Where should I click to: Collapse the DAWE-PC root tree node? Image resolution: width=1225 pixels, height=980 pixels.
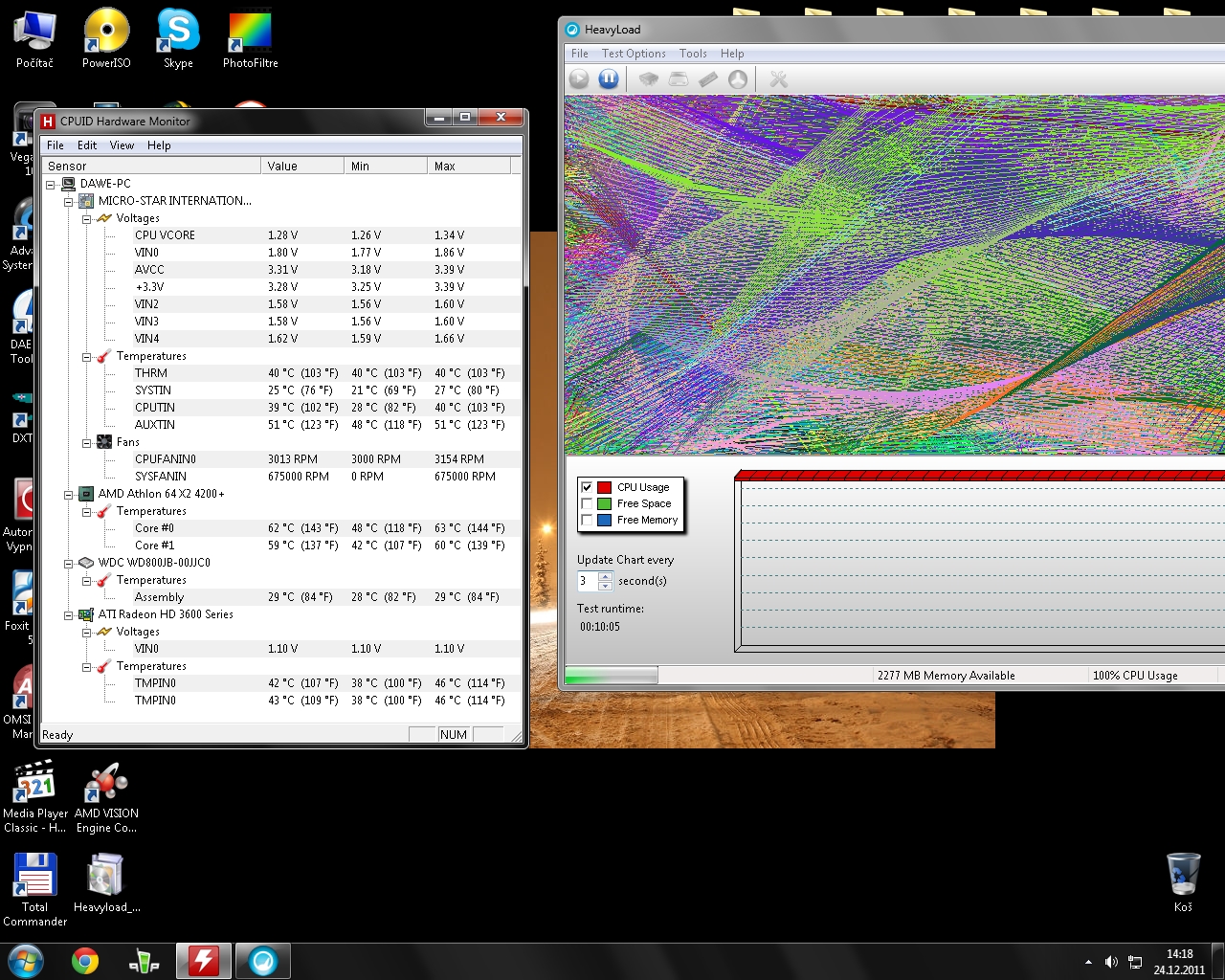click(x=51, y=184)
